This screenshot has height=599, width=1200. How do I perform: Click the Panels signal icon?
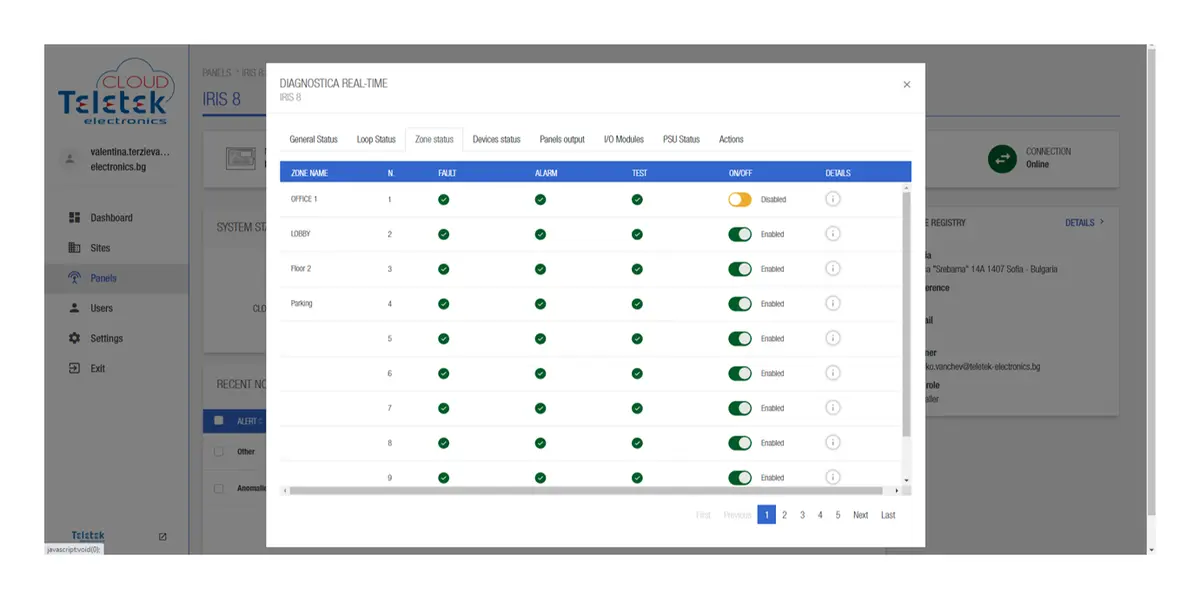74,278
